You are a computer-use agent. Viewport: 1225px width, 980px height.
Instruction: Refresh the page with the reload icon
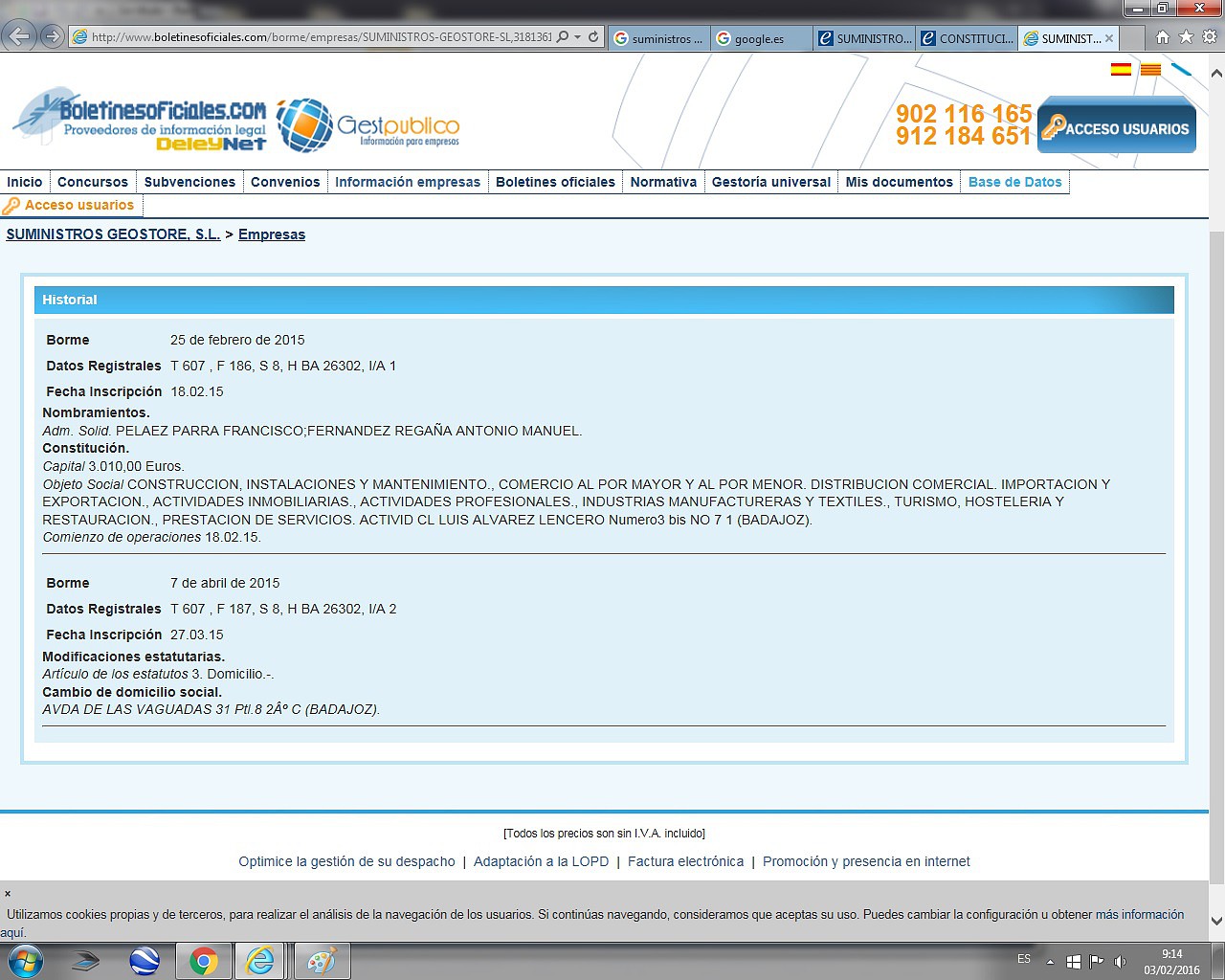(x=593, y=37)
